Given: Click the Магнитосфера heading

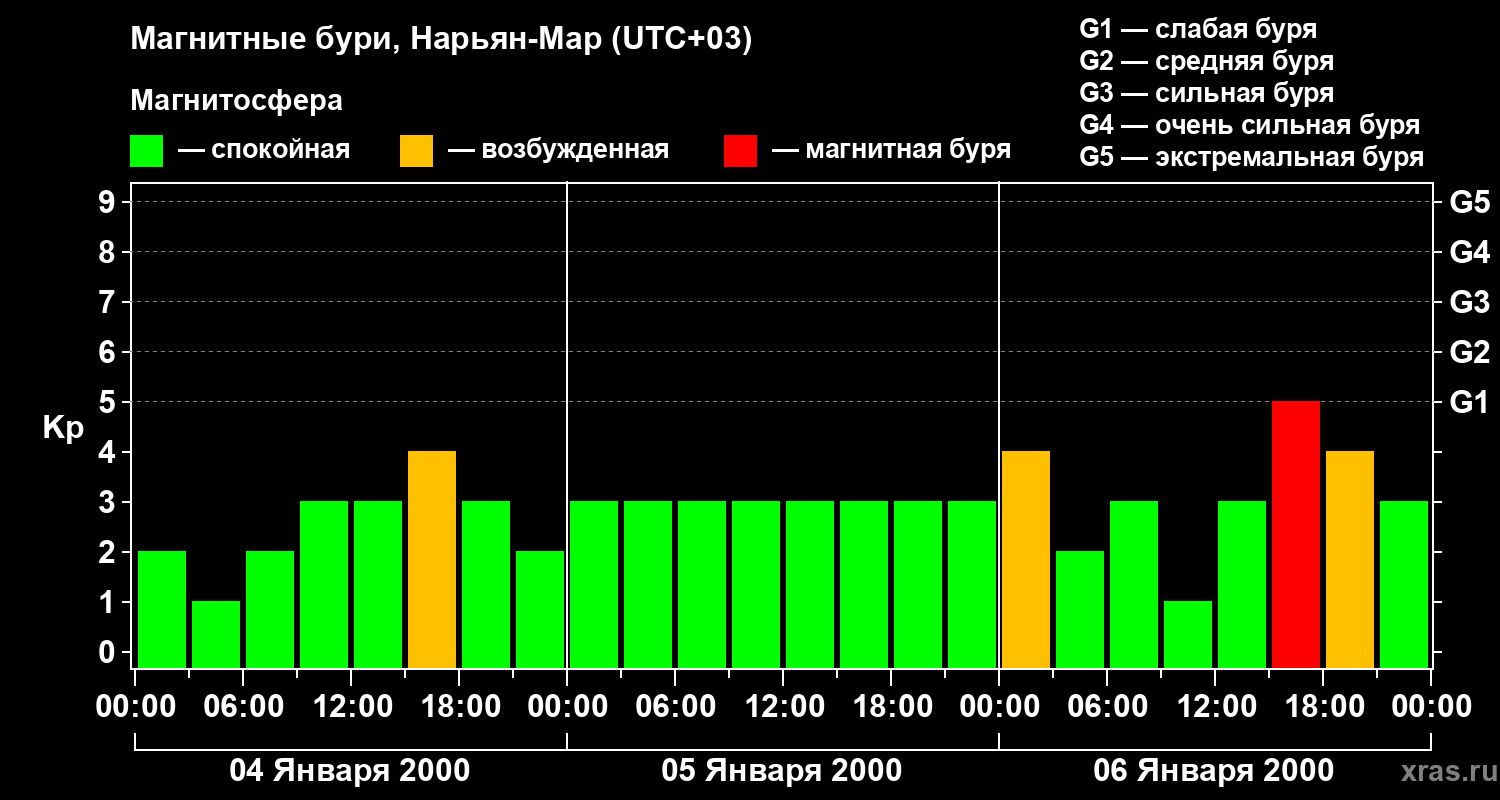Looking at the screenshot, I should tap(236, 101).
